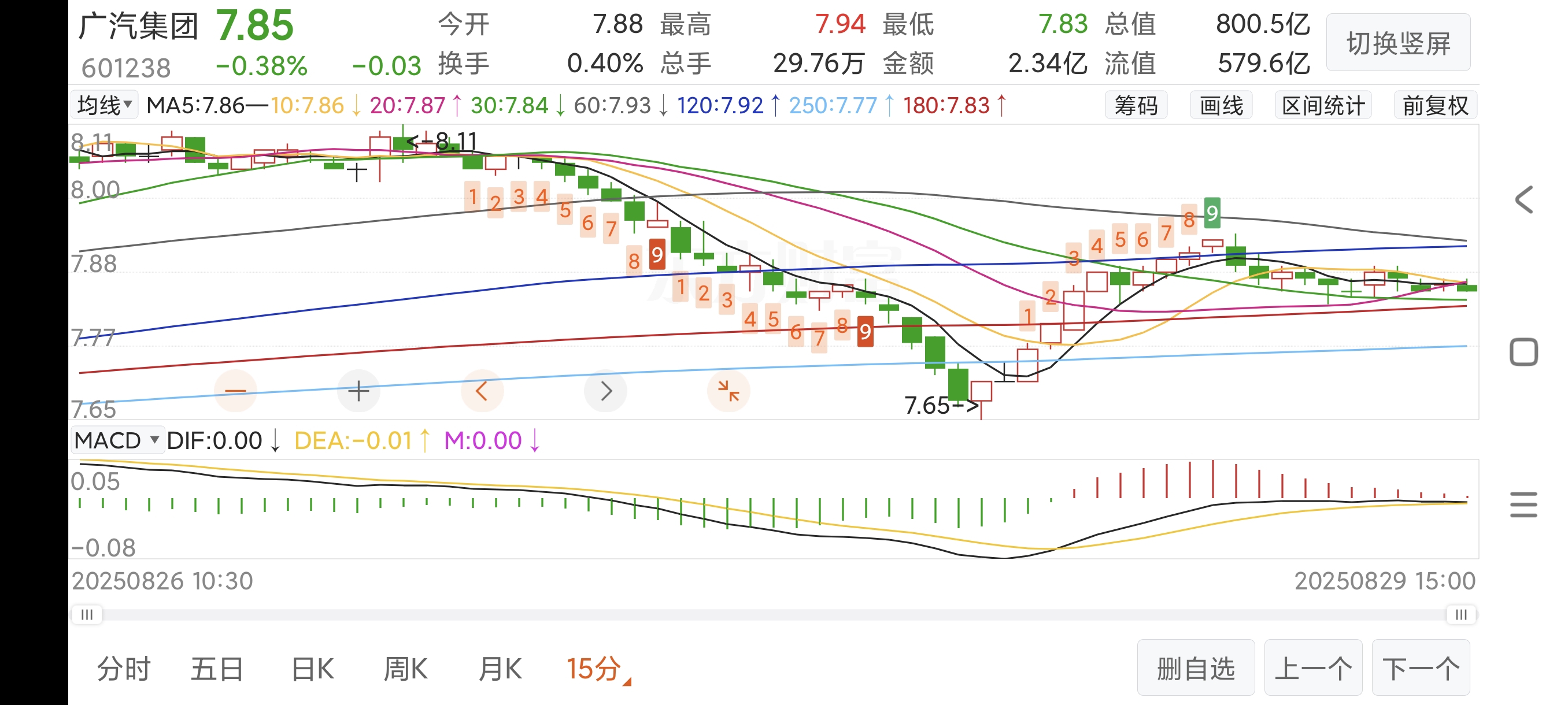Screen dimensions: 1568x705
Task: Tap the 前复权 adjustment button
Action: (x=1435, y=105)
